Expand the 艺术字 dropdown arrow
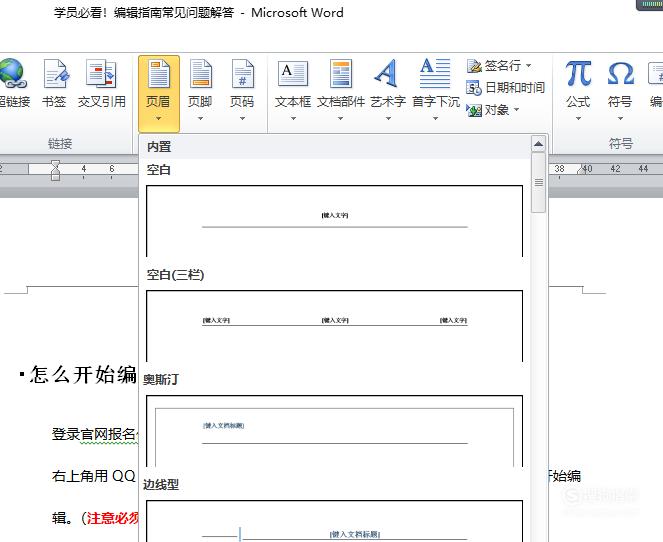This screenshot has width=663, height=542. (388, 119)
